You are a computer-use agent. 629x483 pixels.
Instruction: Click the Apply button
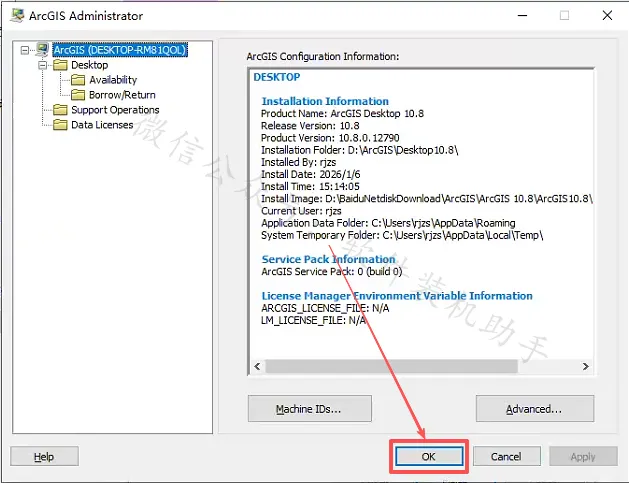[583, 457]
